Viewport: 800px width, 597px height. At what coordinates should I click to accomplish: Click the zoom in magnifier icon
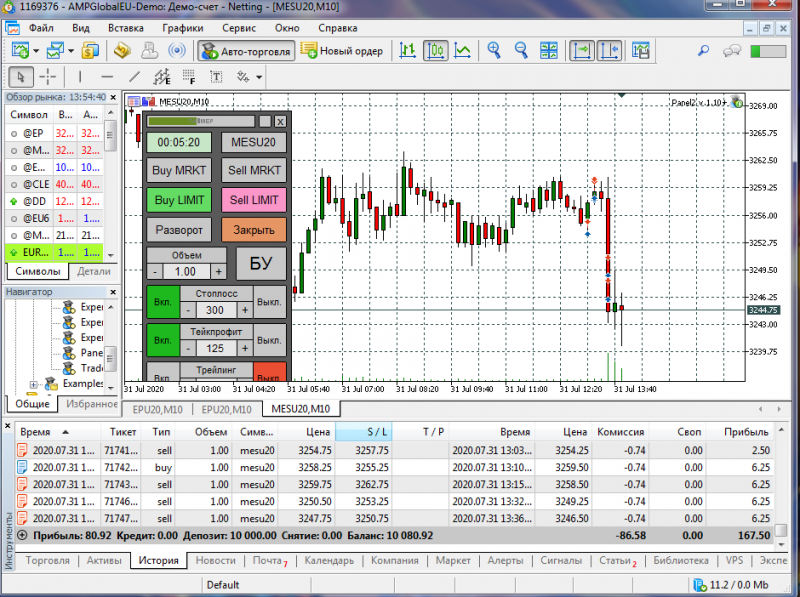click(x=494, y=51)
